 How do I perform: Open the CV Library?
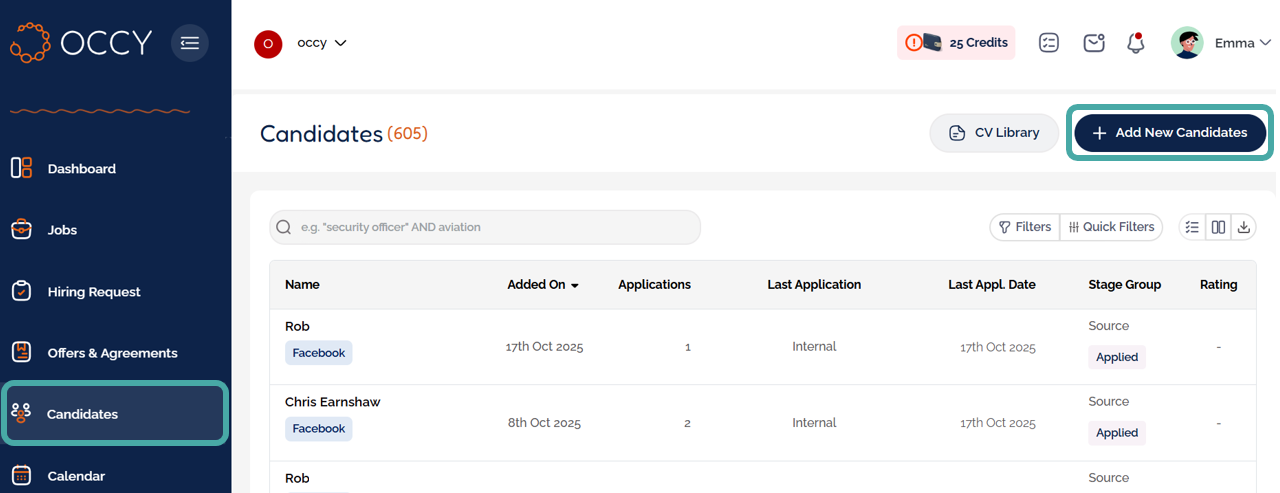(994, 133)
